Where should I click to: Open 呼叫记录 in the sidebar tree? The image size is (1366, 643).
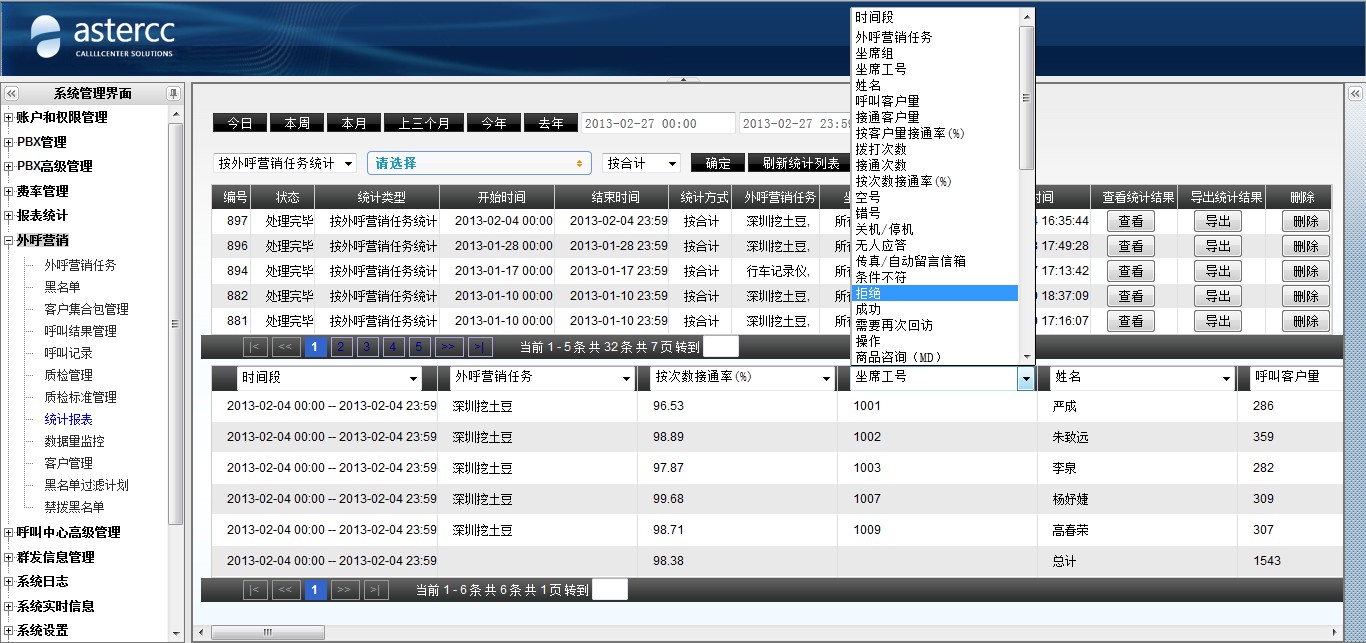point(68,353)
